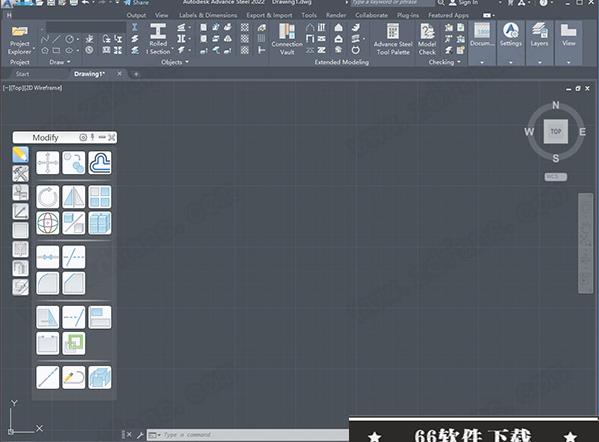The image size is (599, 442).
Task: Select the Chamfer corner tool
Action: click(x=74, y=283)
